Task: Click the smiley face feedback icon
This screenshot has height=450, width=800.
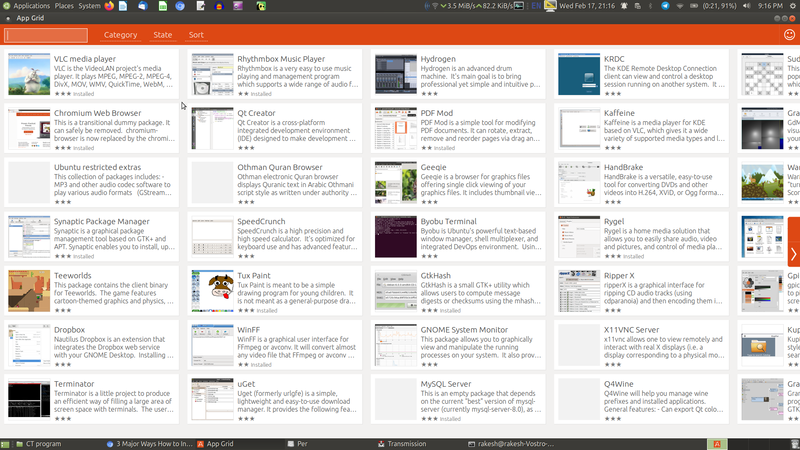Action: click(789, 35)
